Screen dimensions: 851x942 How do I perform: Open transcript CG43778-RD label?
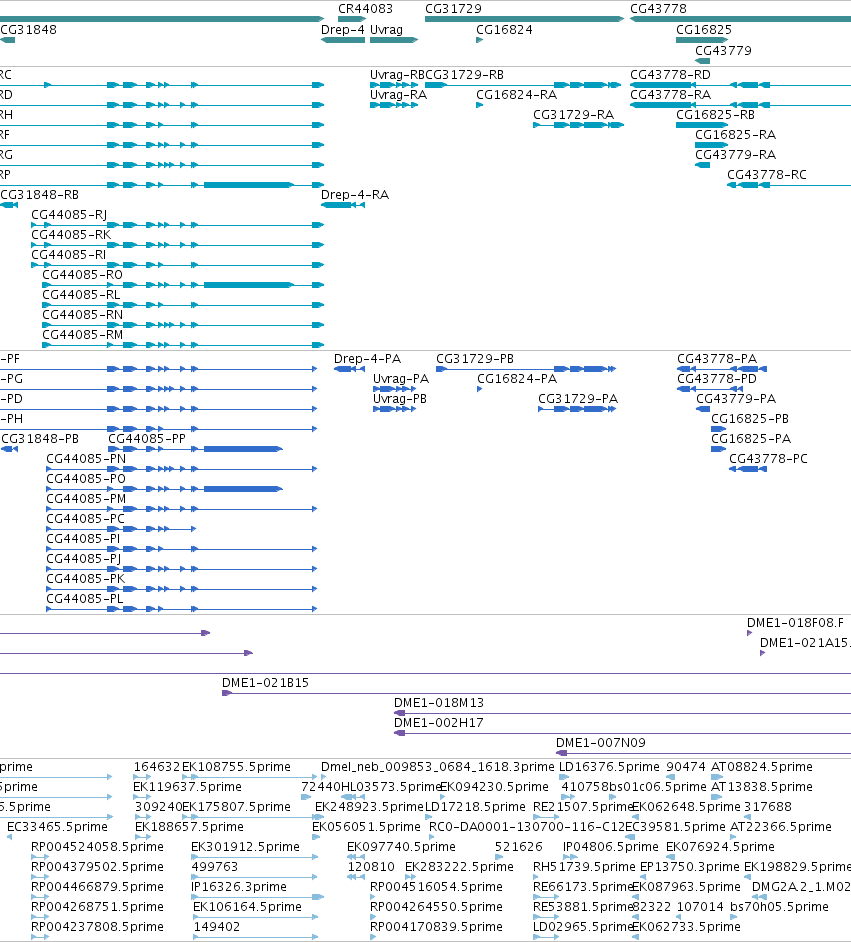(670, 75)
